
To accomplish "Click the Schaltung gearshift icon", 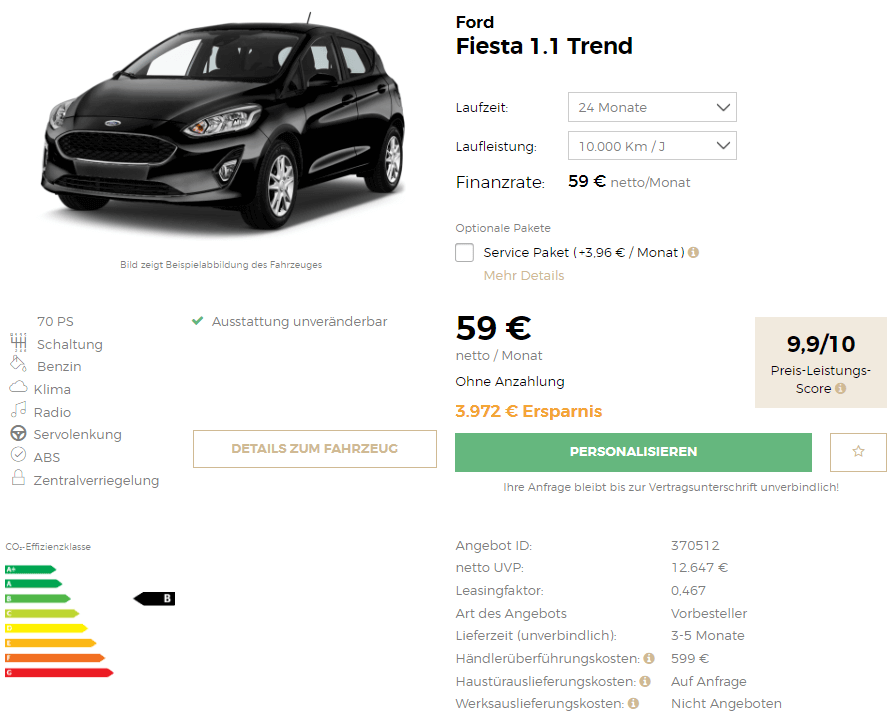I will tap(18, 342).
